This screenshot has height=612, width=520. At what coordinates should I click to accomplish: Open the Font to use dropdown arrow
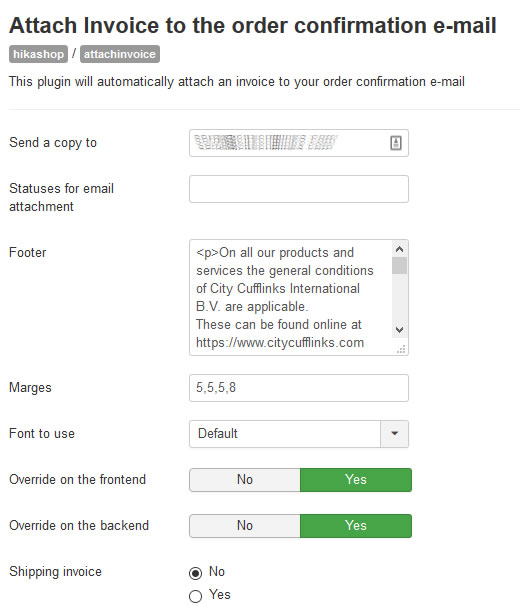(394, 434)
